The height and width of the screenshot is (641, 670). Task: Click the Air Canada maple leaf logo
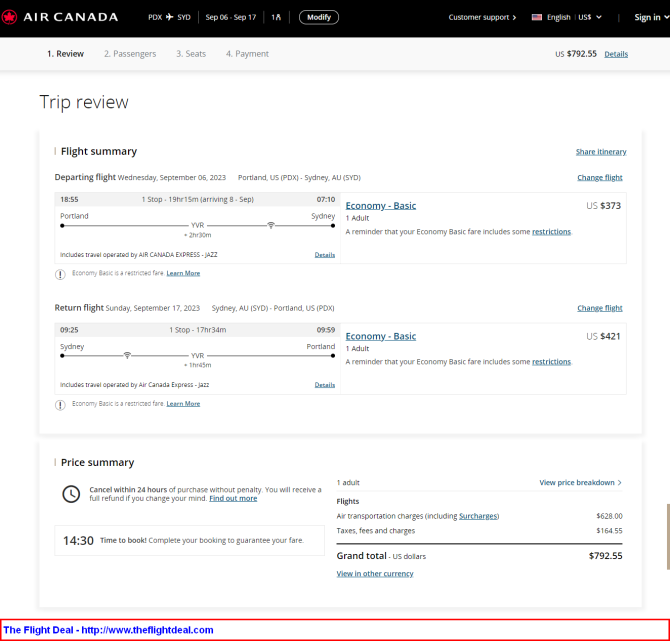9,18
